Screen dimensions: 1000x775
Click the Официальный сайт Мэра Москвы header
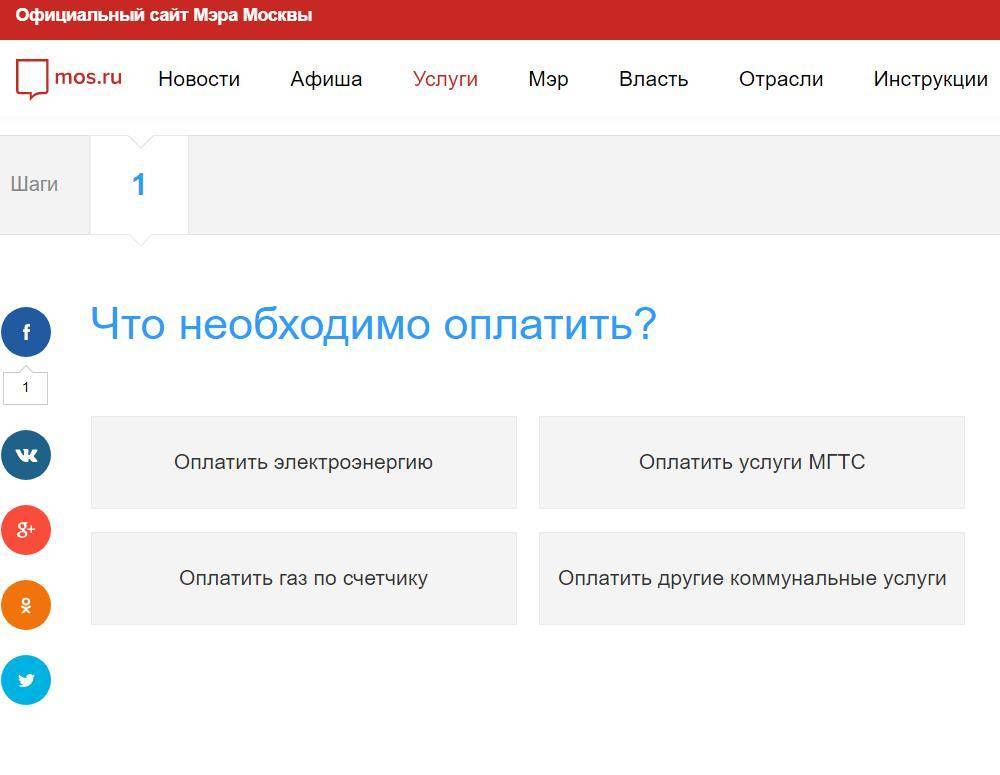pyautogui.click(x=164, y=16)
